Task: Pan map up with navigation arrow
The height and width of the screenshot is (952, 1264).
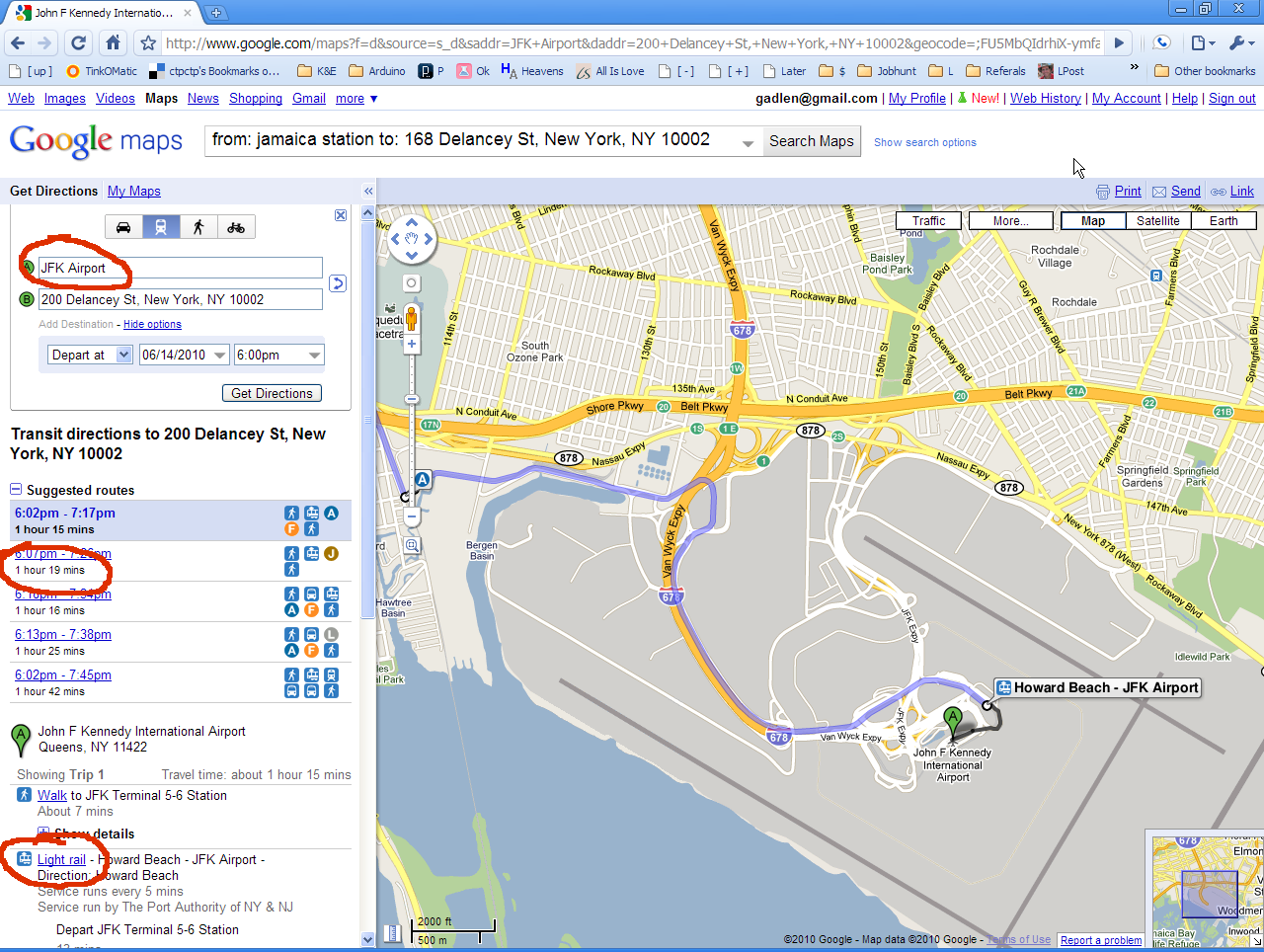Action: coord(412,222)
